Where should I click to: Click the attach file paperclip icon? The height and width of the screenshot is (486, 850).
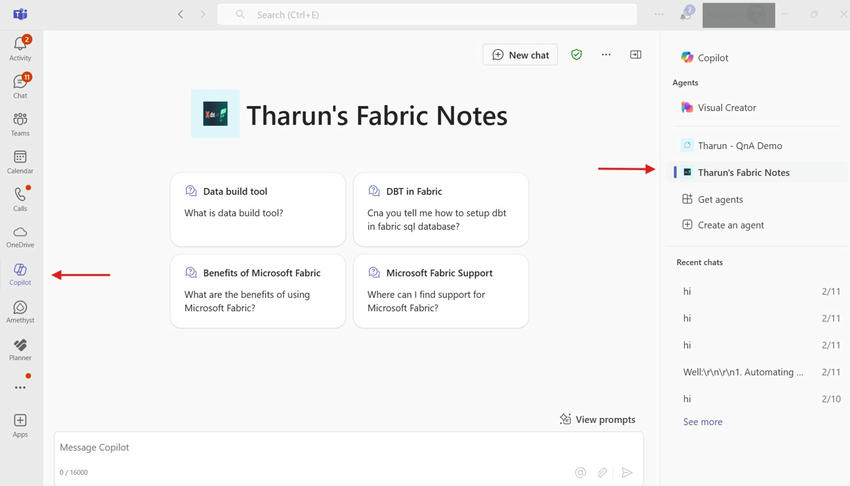pos(602,472)
